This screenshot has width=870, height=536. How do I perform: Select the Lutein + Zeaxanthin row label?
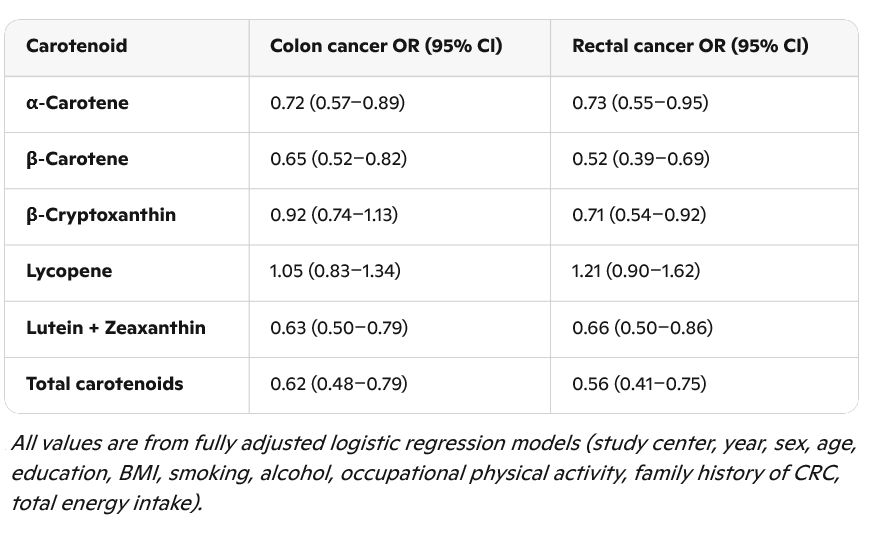pos(116,327)
